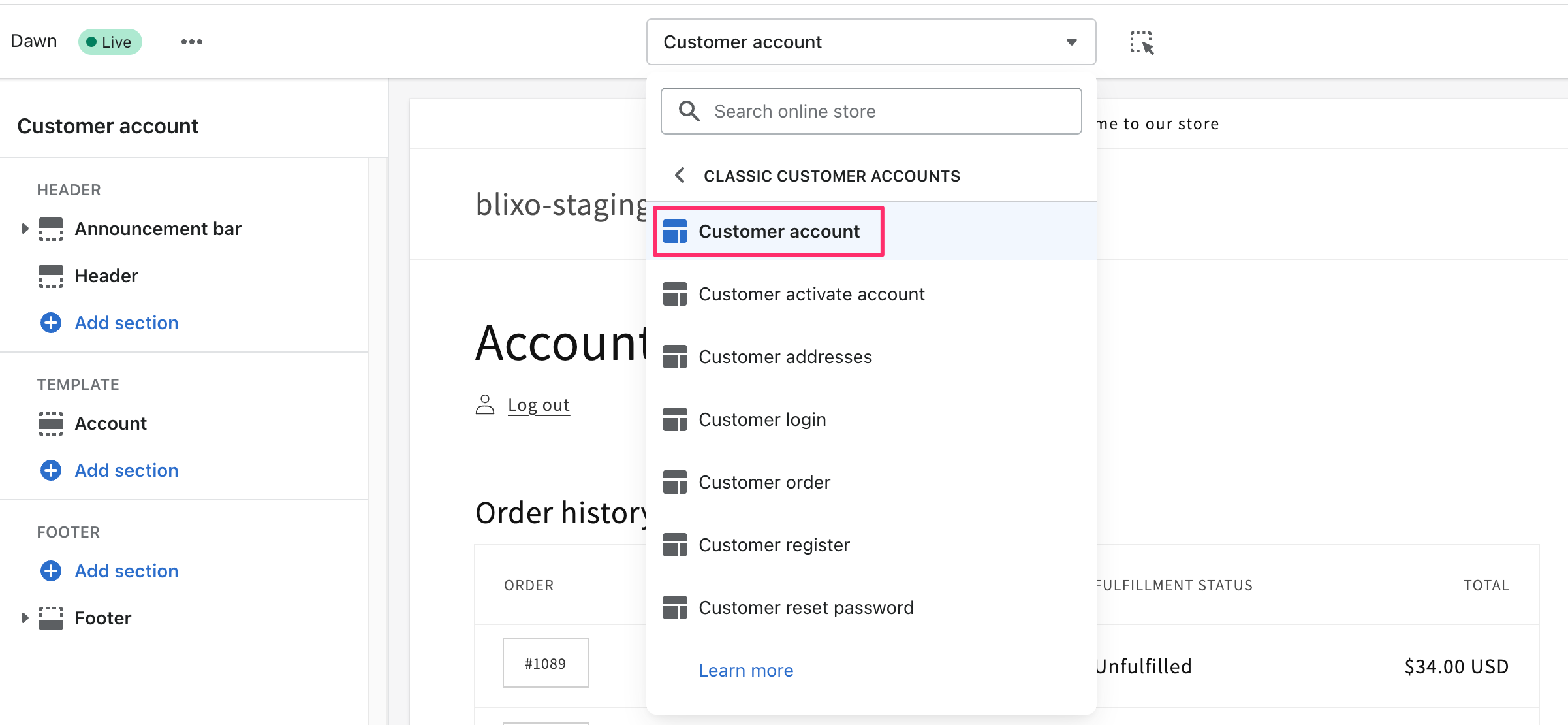Click the inspector selection mode icon
The height and width of the screenshot is (725, 1568).
pyautogui.click(x=1141, y=42)
